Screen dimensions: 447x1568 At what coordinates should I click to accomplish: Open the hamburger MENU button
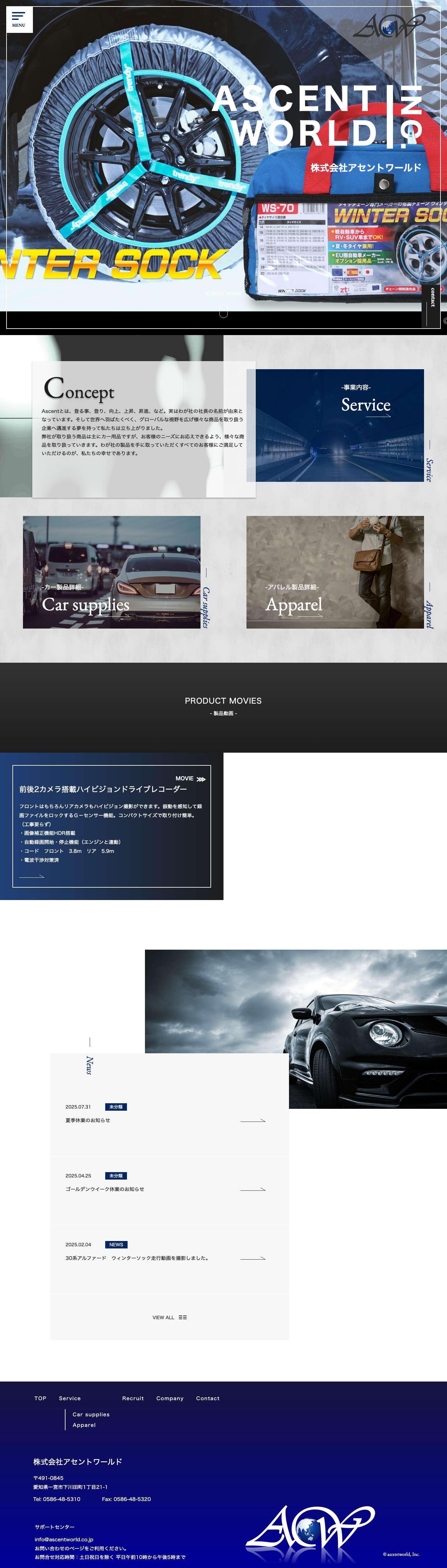19,19
